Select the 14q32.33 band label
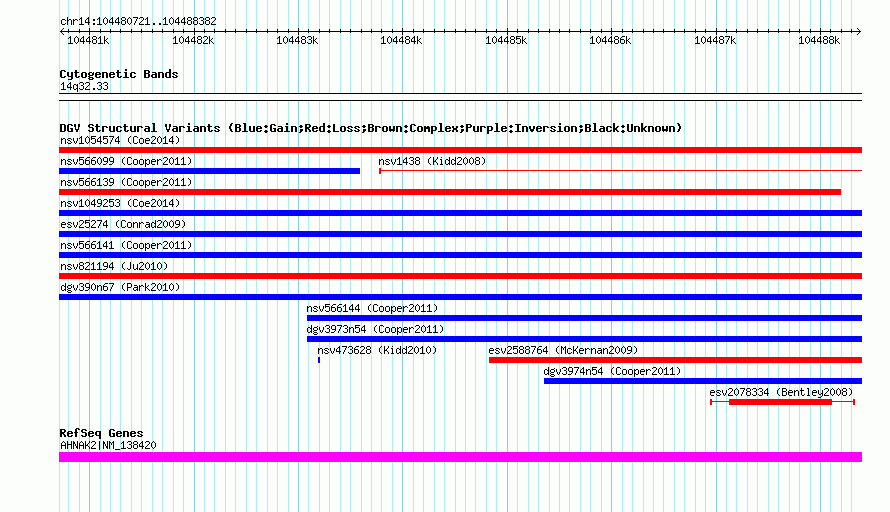 click(x=84, y=87)
